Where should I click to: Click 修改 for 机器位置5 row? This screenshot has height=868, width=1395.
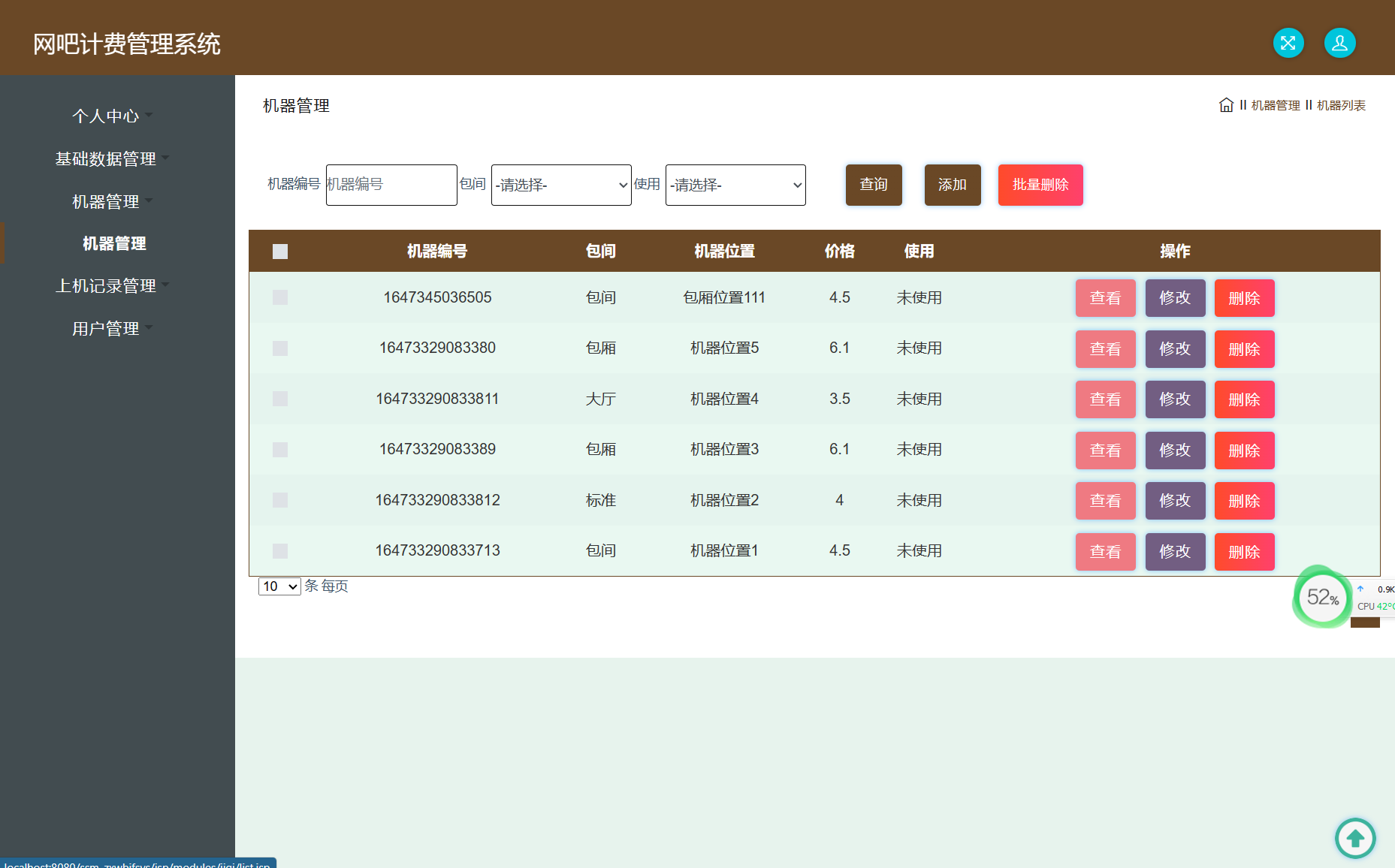pyautogui.click(x=1174, y=349)
